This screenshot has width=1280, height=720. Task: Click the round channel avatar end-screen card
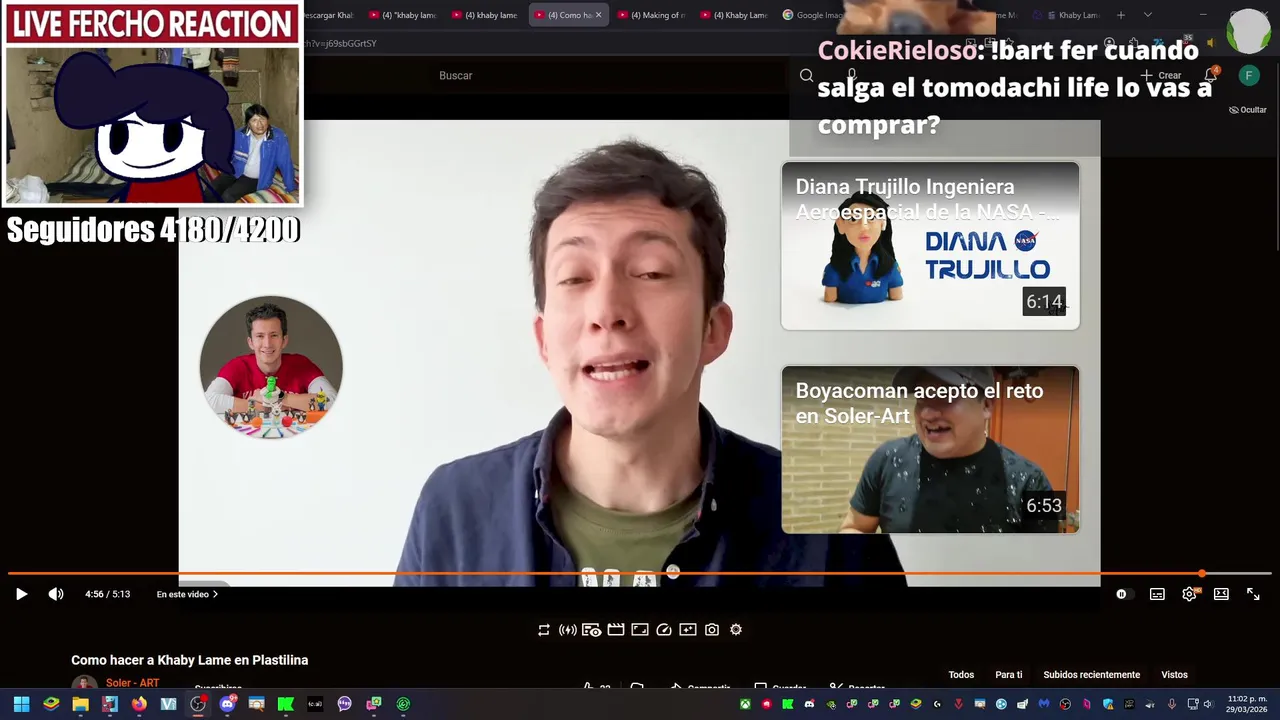pyautogui.click(x=271, y=367)
